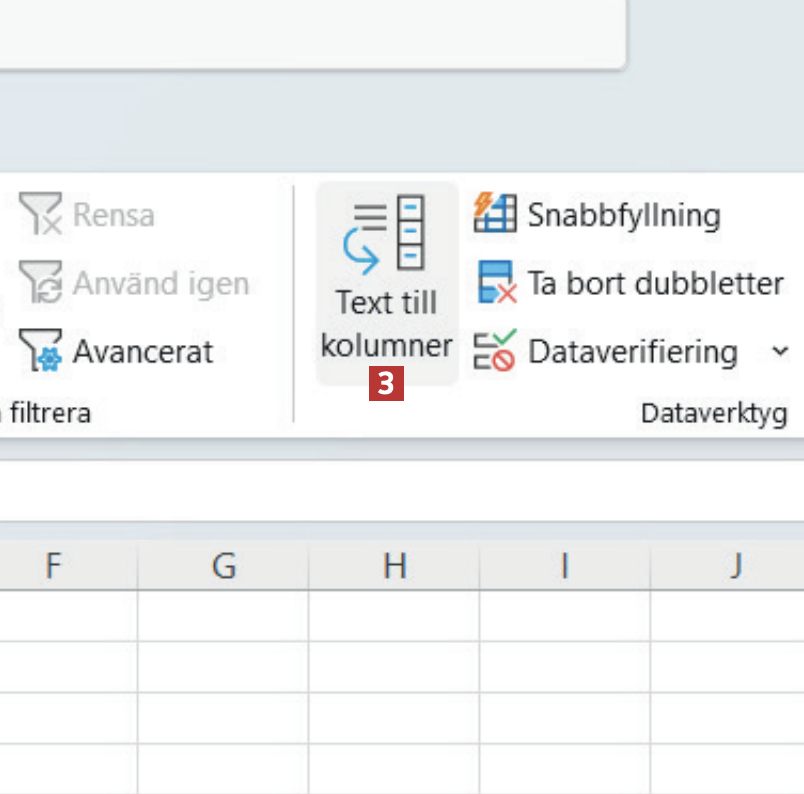This screenshot has height=794, width=804.
Task: Select the column F header
Action: click(54, 566)
